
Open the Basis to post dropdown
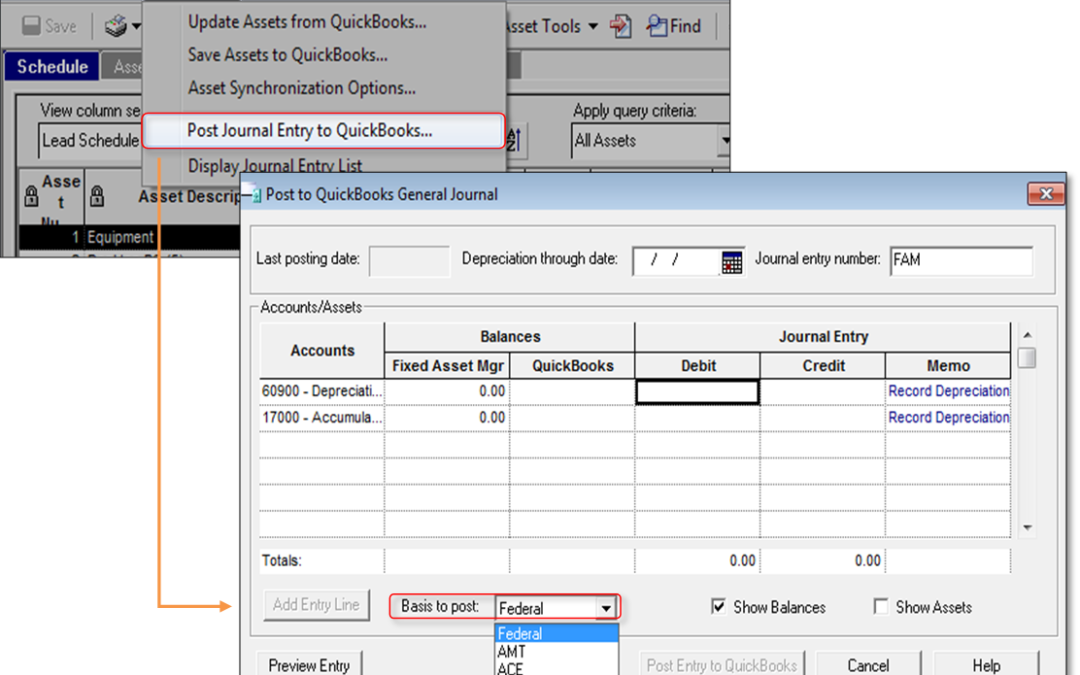click(x=605, y=608)
